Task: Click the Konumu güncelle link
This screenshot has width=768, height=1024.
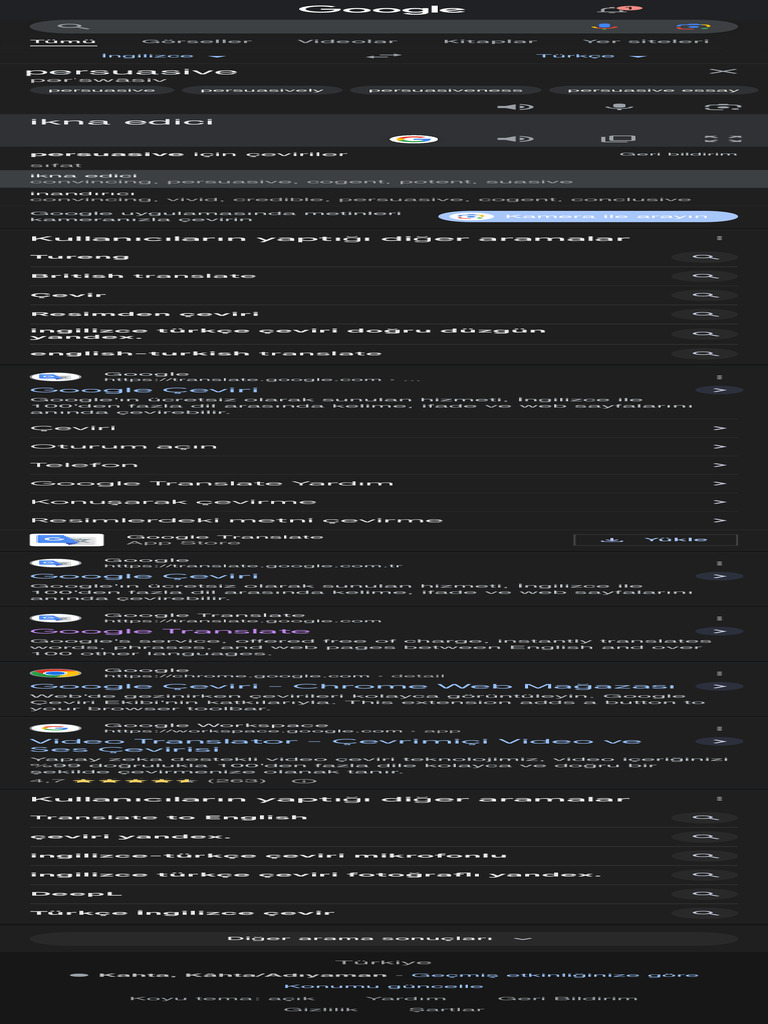Action: click(383, 985)
